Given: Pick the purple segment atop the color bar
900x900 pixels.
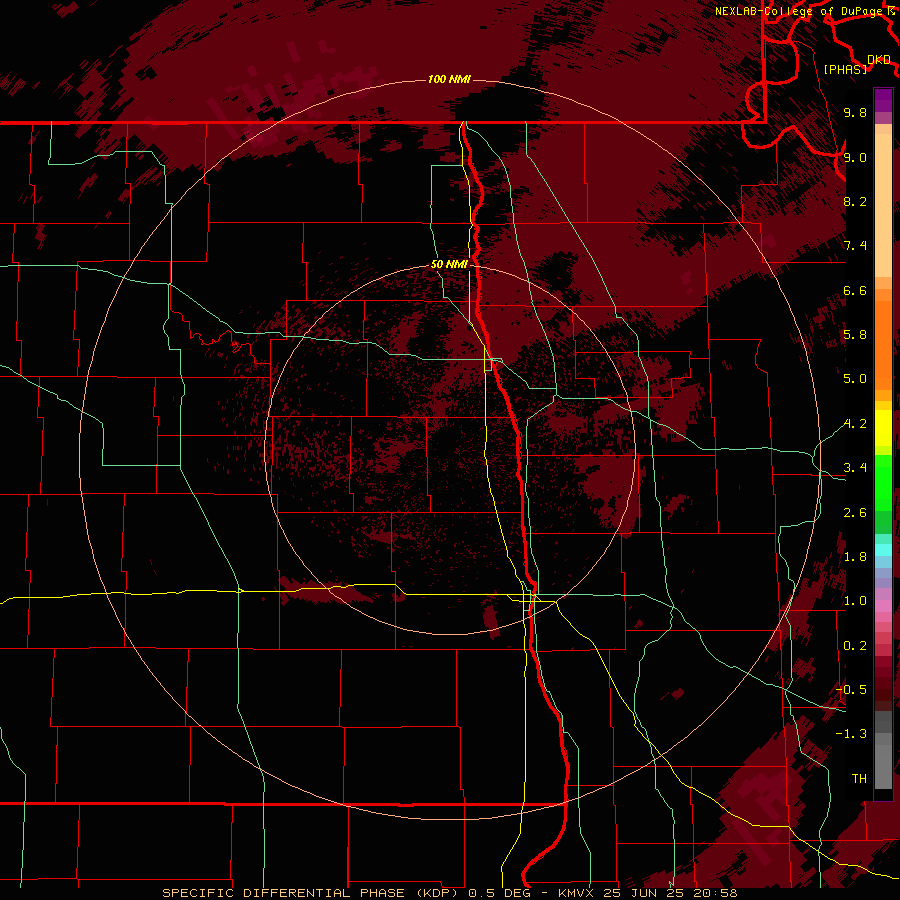Looking at the screenshot, I should [883, 100].
